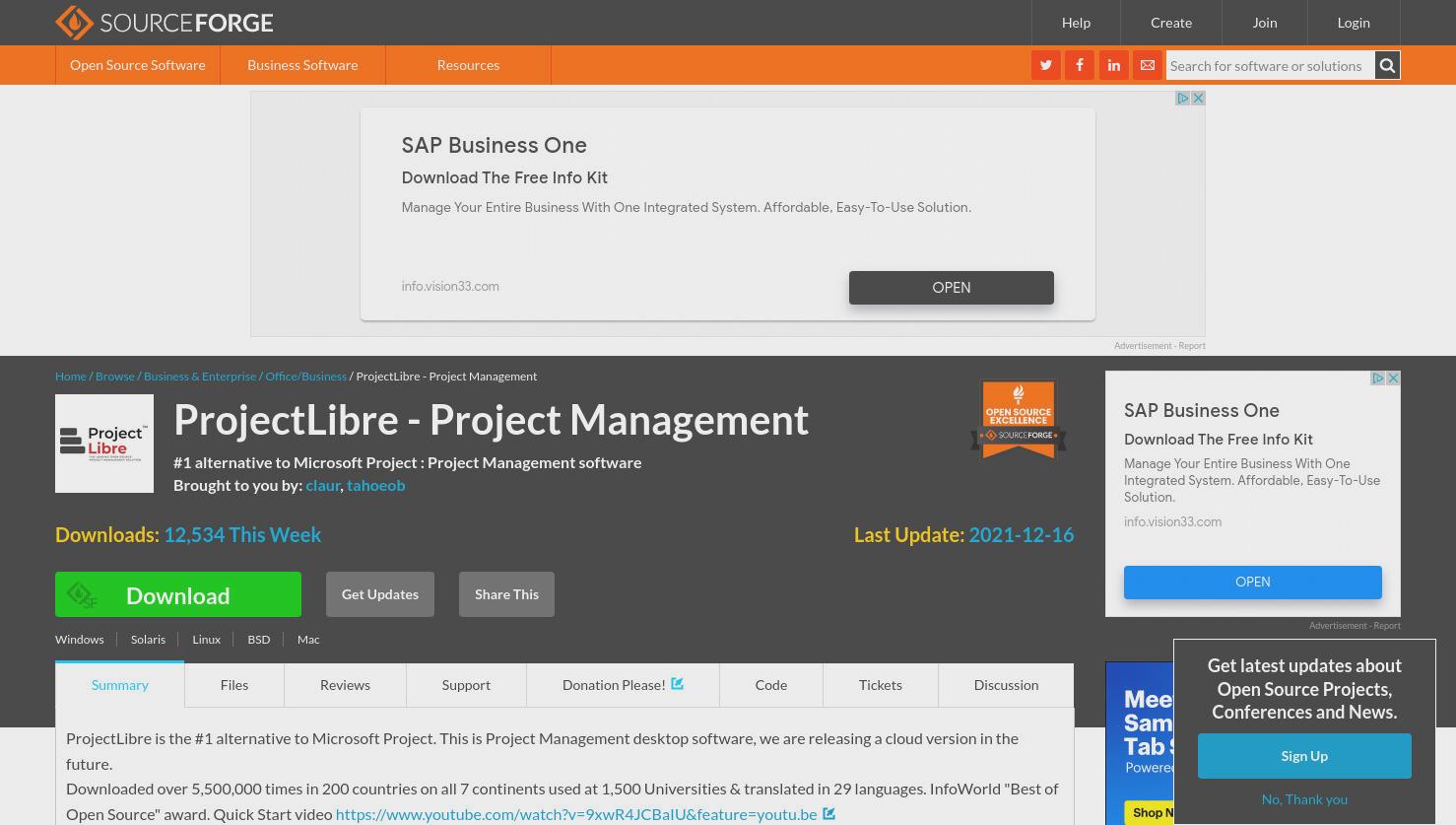1456x825 pixels.
Task: Click Advertisement - Report under banner ad
Action: (x=1159, y=346)
